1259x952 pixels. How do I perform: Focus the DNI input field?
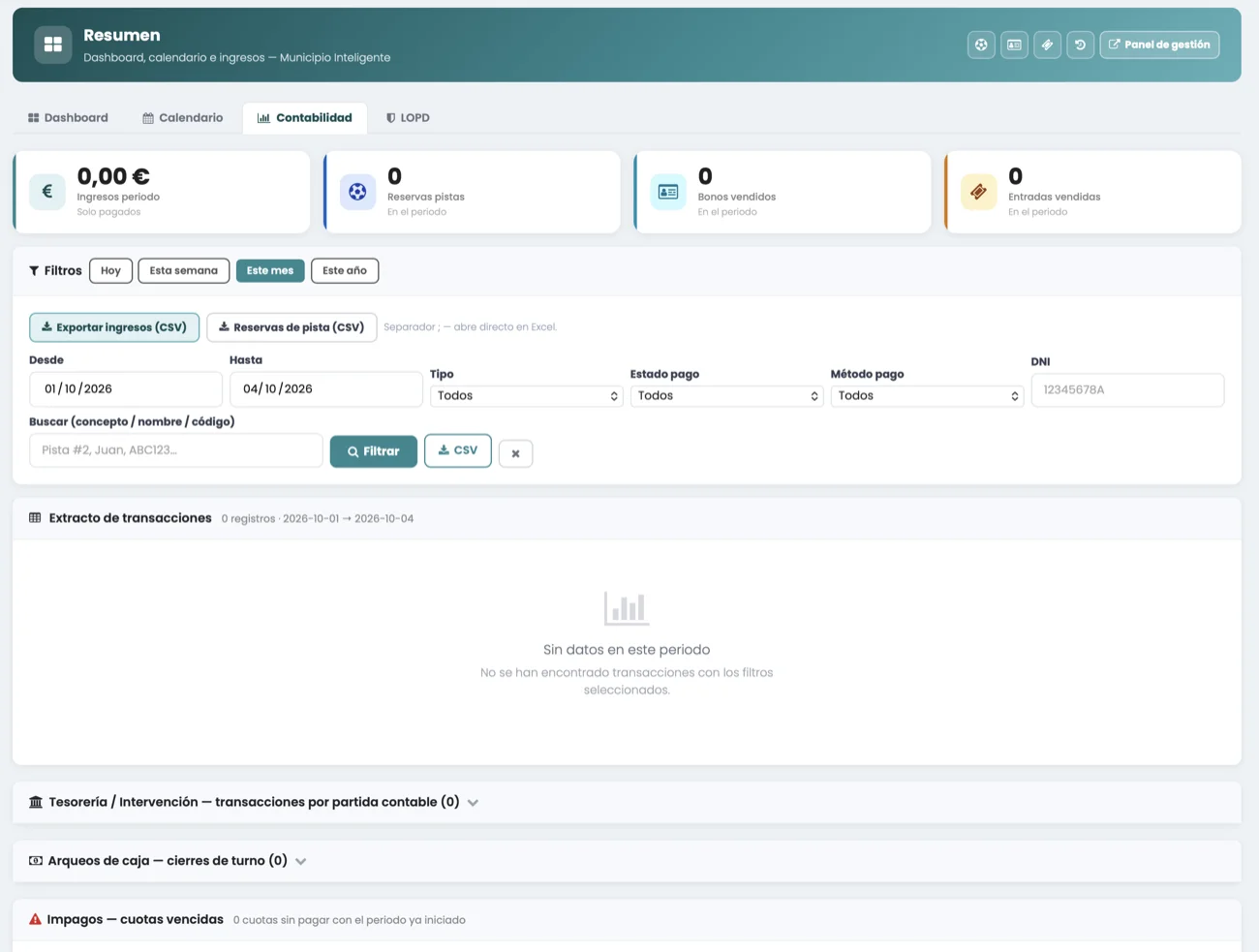click(1127, 390)
